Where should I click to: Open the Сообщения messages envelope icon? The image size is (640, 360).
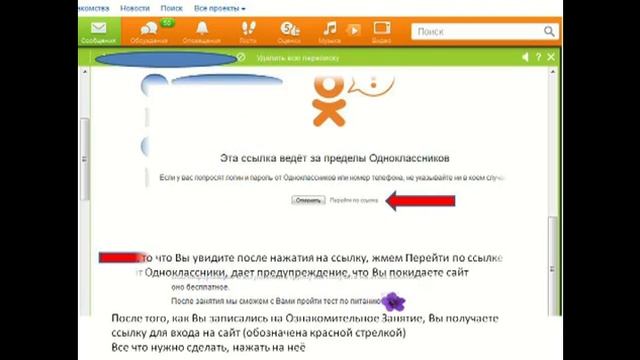99,31
